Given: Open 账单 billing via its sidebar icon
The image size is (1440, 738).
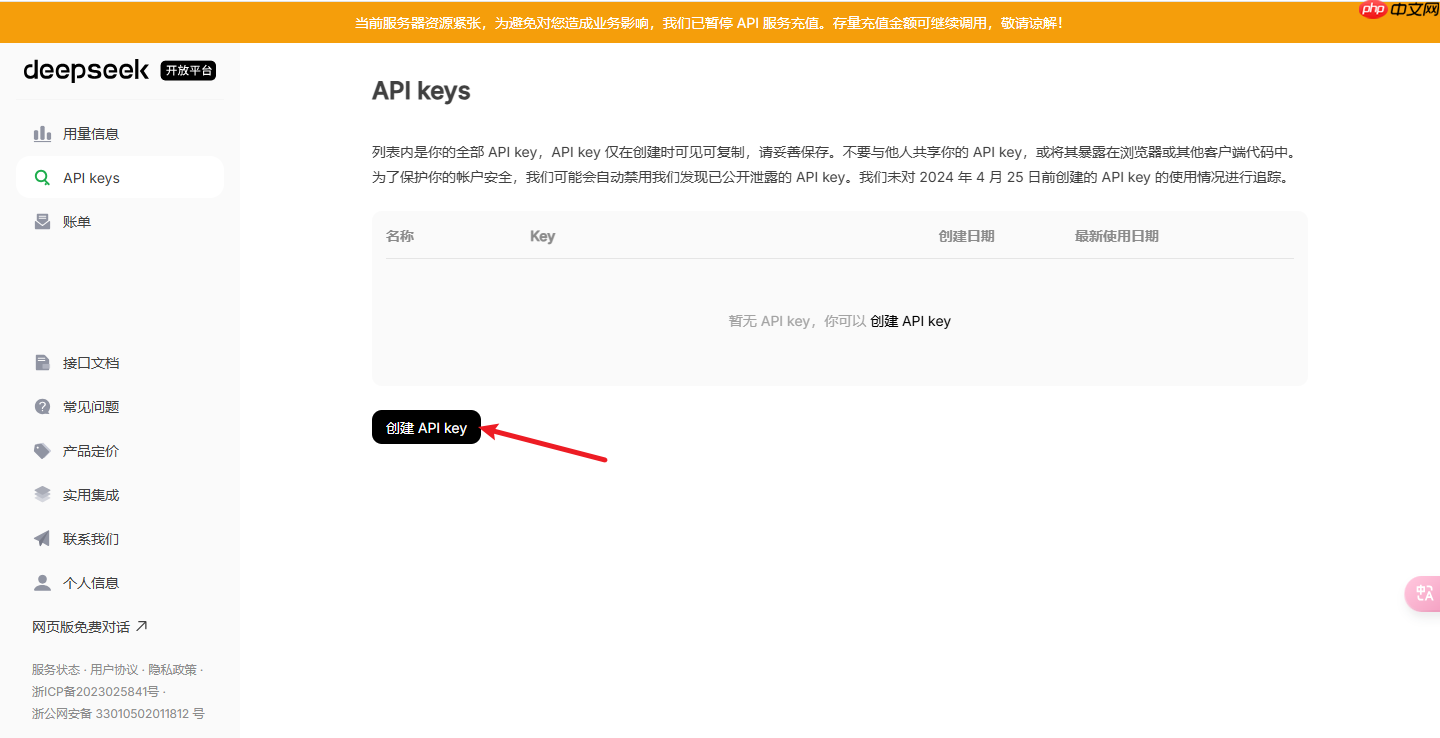Looking at the screenshot, I should tap(43, 221).
